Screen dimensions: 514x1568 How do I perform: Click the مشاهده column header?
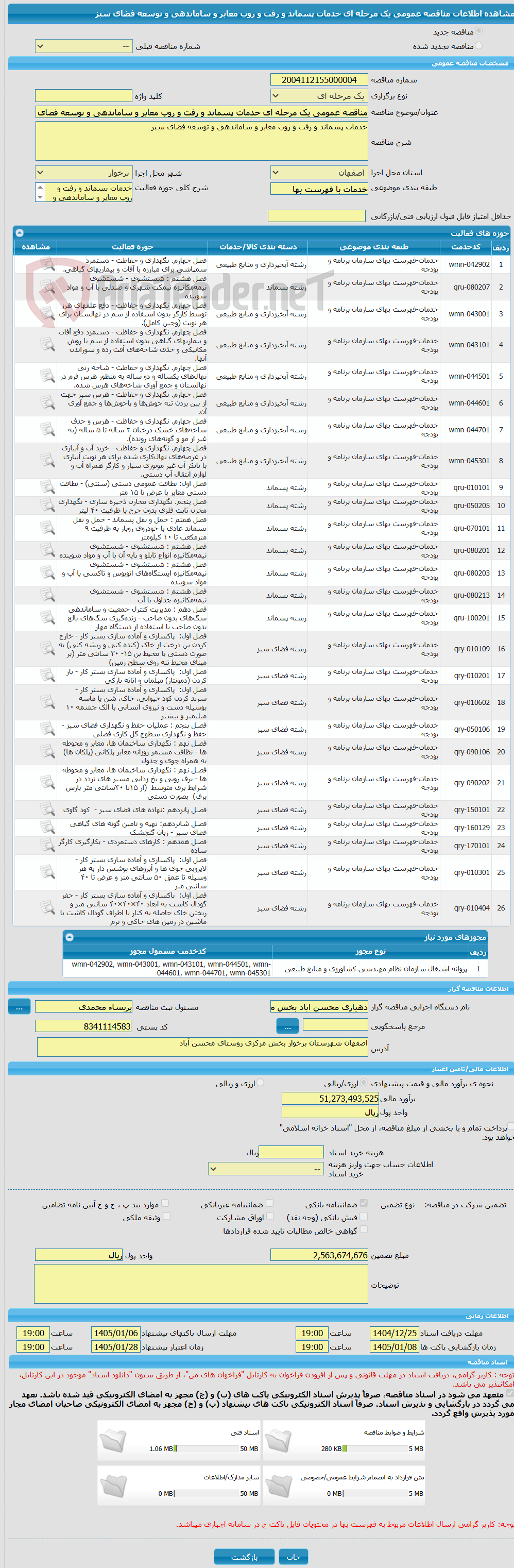[x=36, y=246]
